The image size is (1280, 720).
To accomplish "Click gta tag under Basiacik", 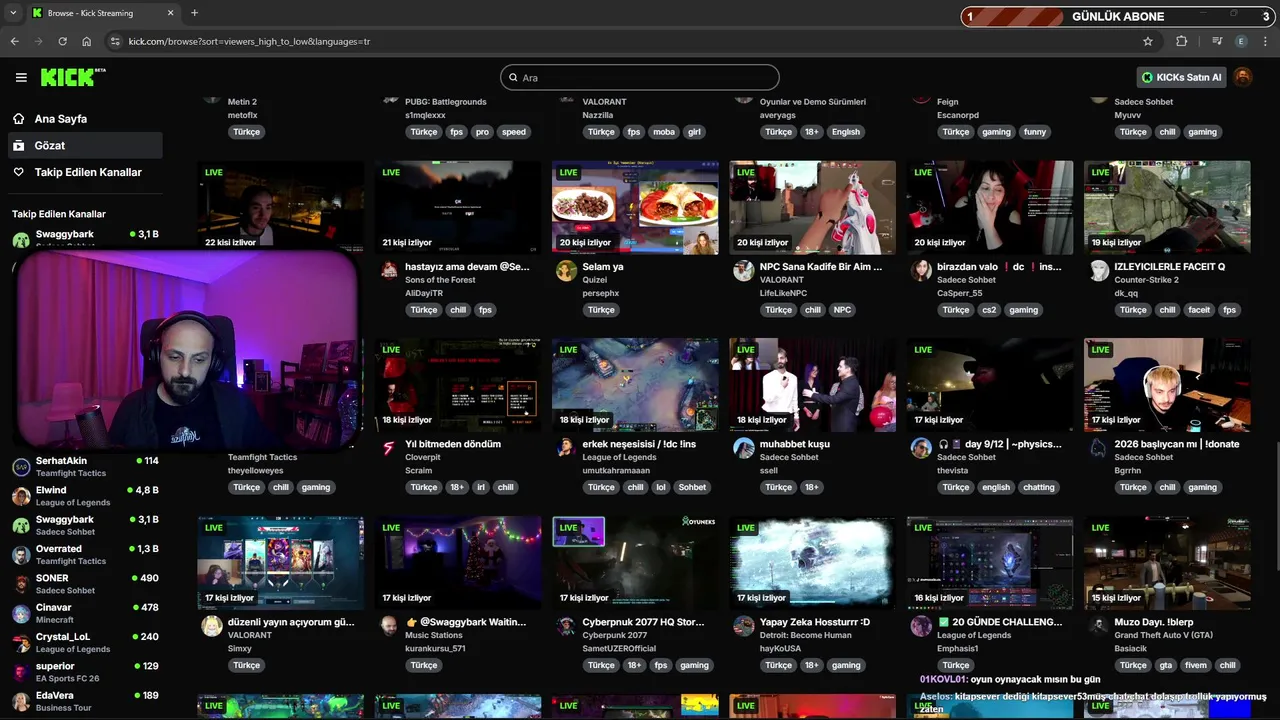I will coord(1166,665).
